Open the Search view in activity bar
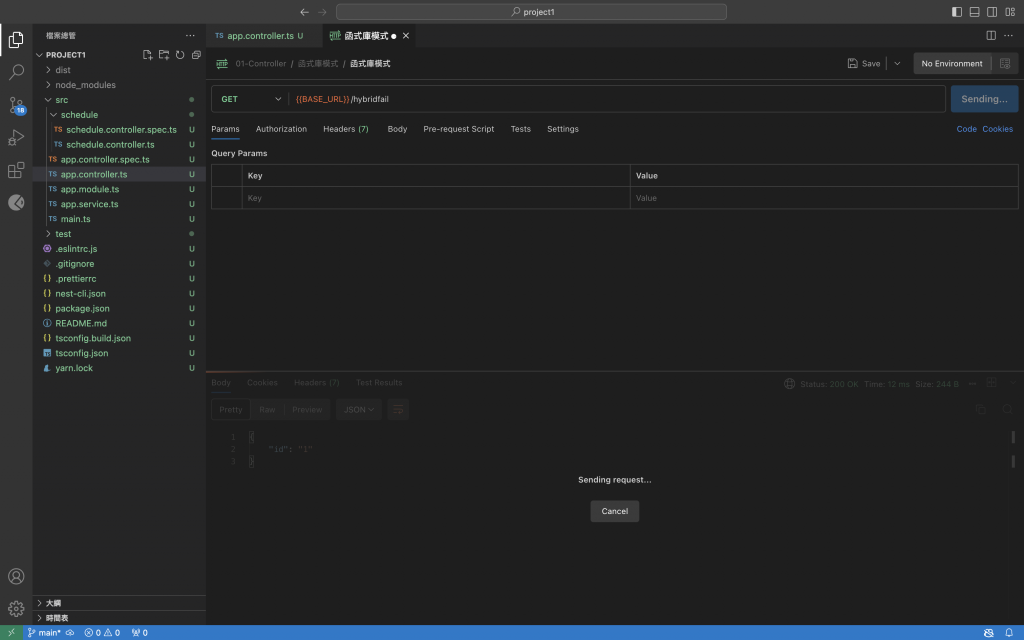The height and width of the screenshot is (640, 1024). click(x=16, y=72)
